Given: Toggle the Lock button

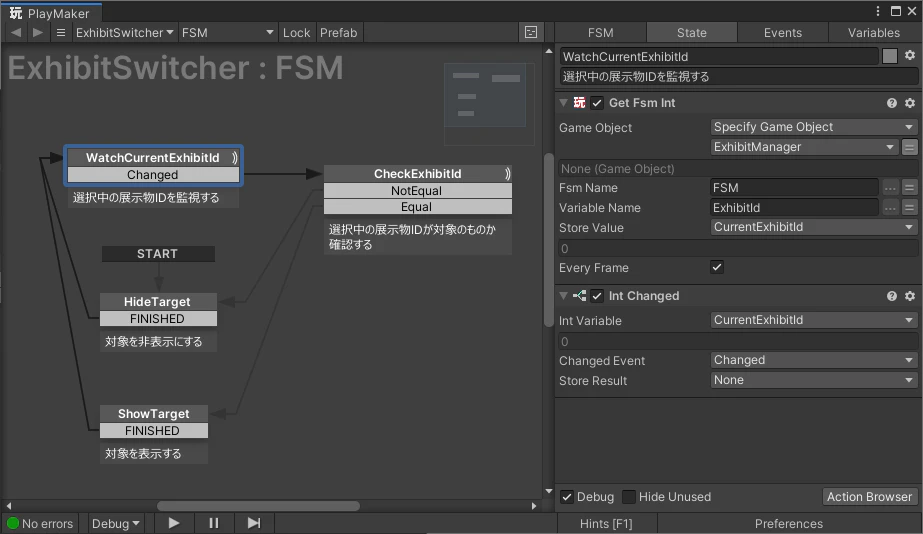Looking at the screenshot, I should [296, 32].
